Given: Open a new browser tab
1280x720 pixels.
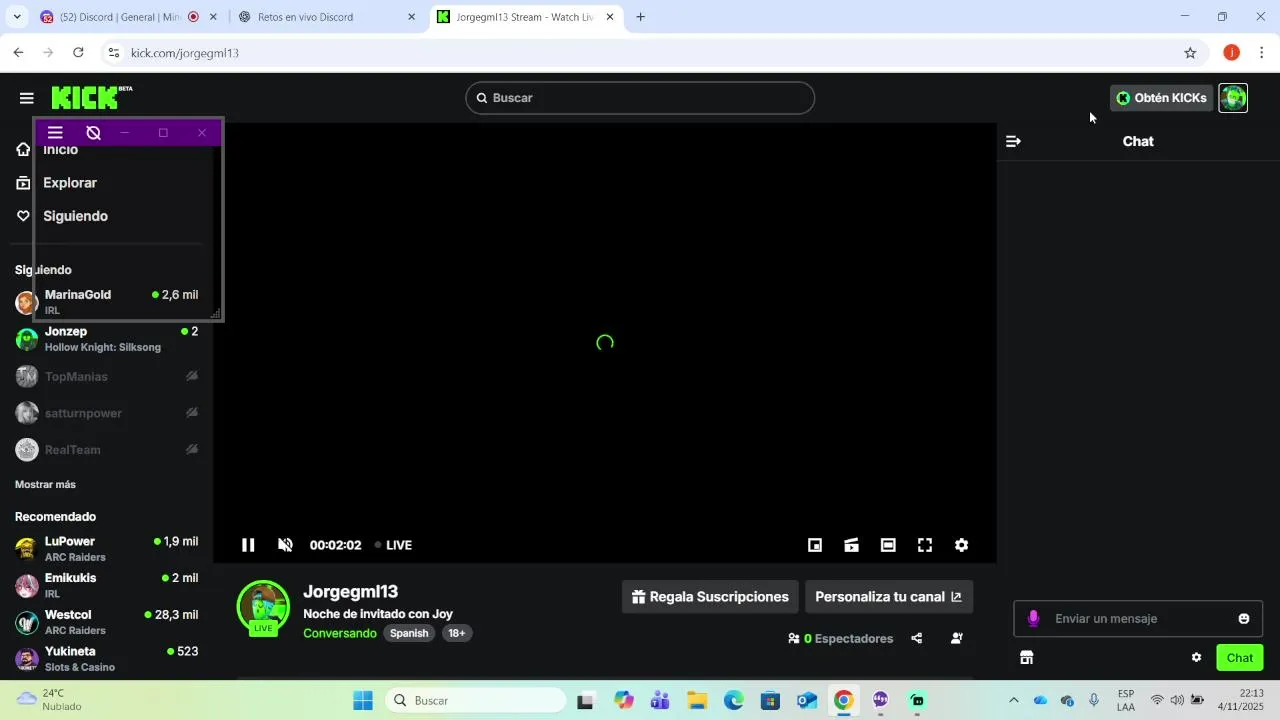Looking at the screenshot, I should [641, 17].
